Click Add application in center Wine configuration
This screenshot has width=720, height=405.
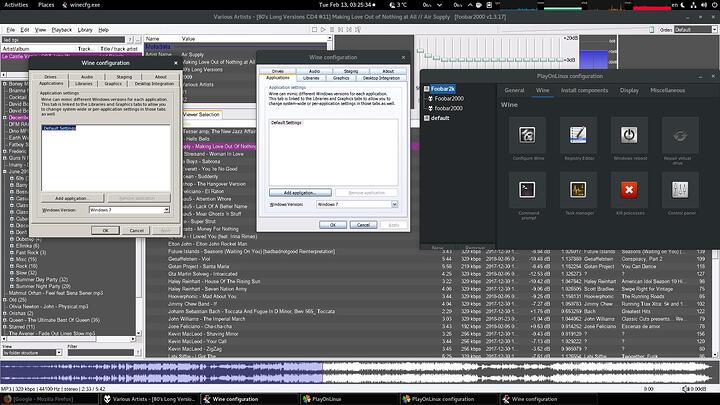click(x=300, y=193)
